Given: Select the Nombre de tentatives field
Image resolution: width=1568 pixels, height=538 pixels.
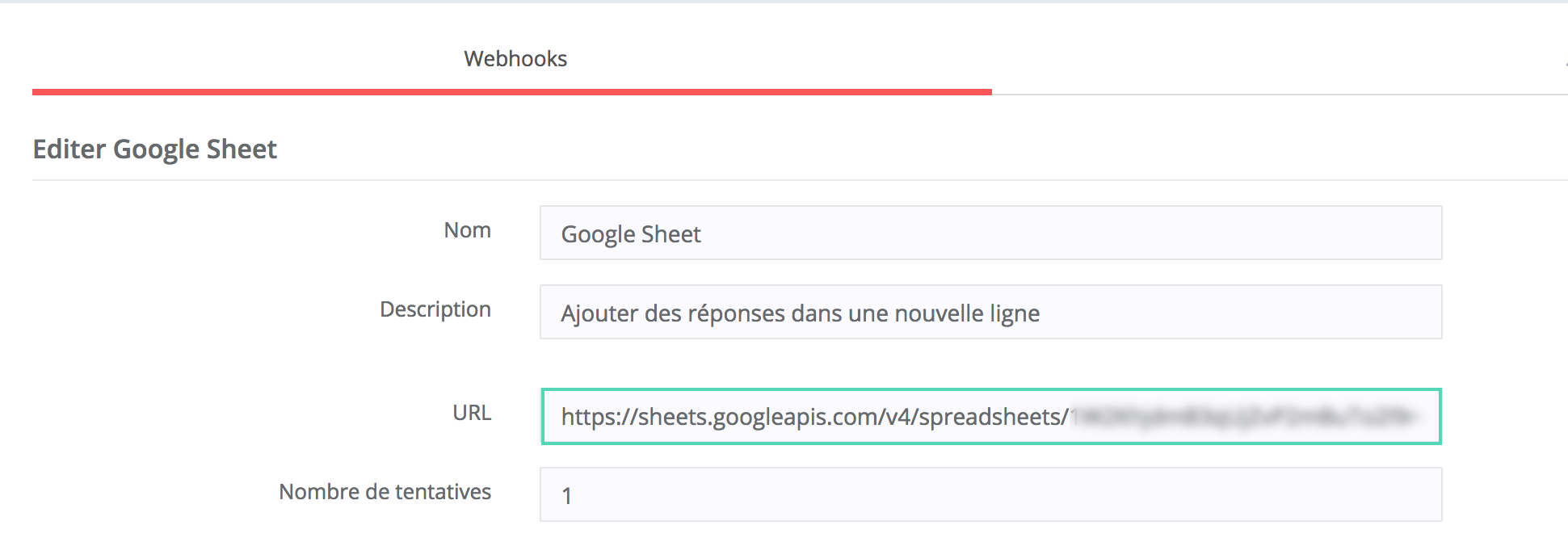Looking at the screenshot, I should [x=990, y=494].
